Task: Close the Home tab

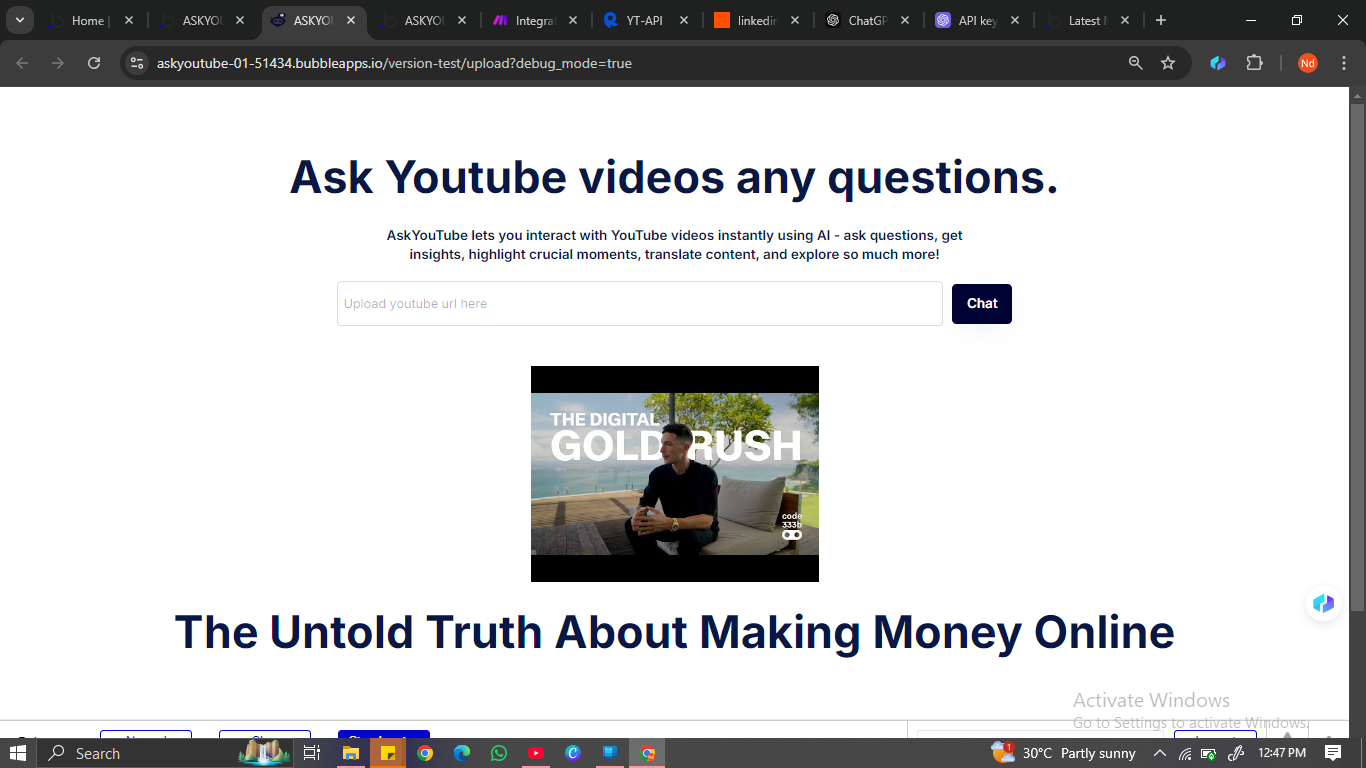Action: (x=129, y=20)
